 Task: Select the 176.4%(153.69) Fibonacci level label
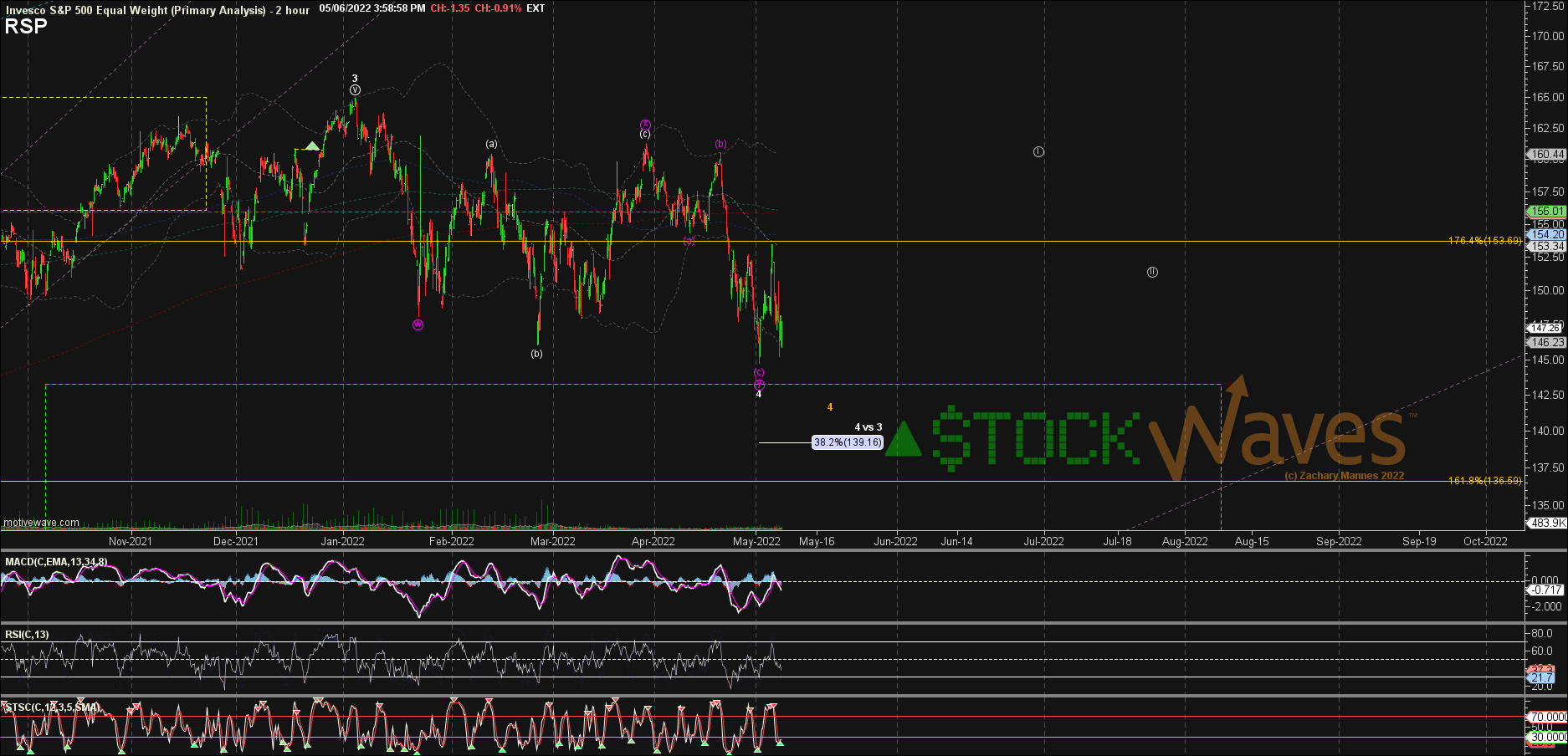[1485, 241]
